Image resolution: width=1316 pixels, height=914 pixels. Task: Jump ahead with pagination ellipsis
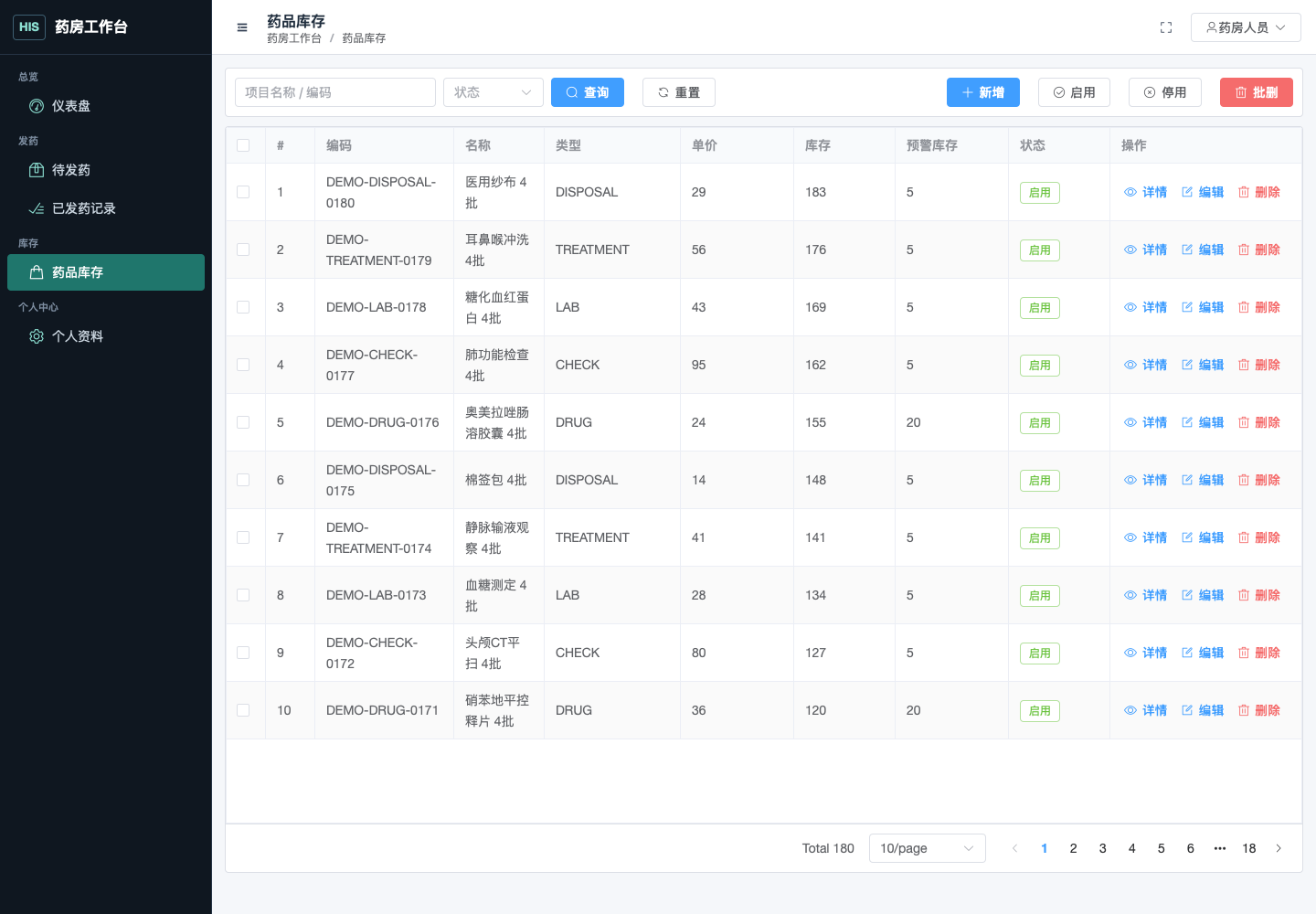pyautogui.click(x=1220, y=848)
